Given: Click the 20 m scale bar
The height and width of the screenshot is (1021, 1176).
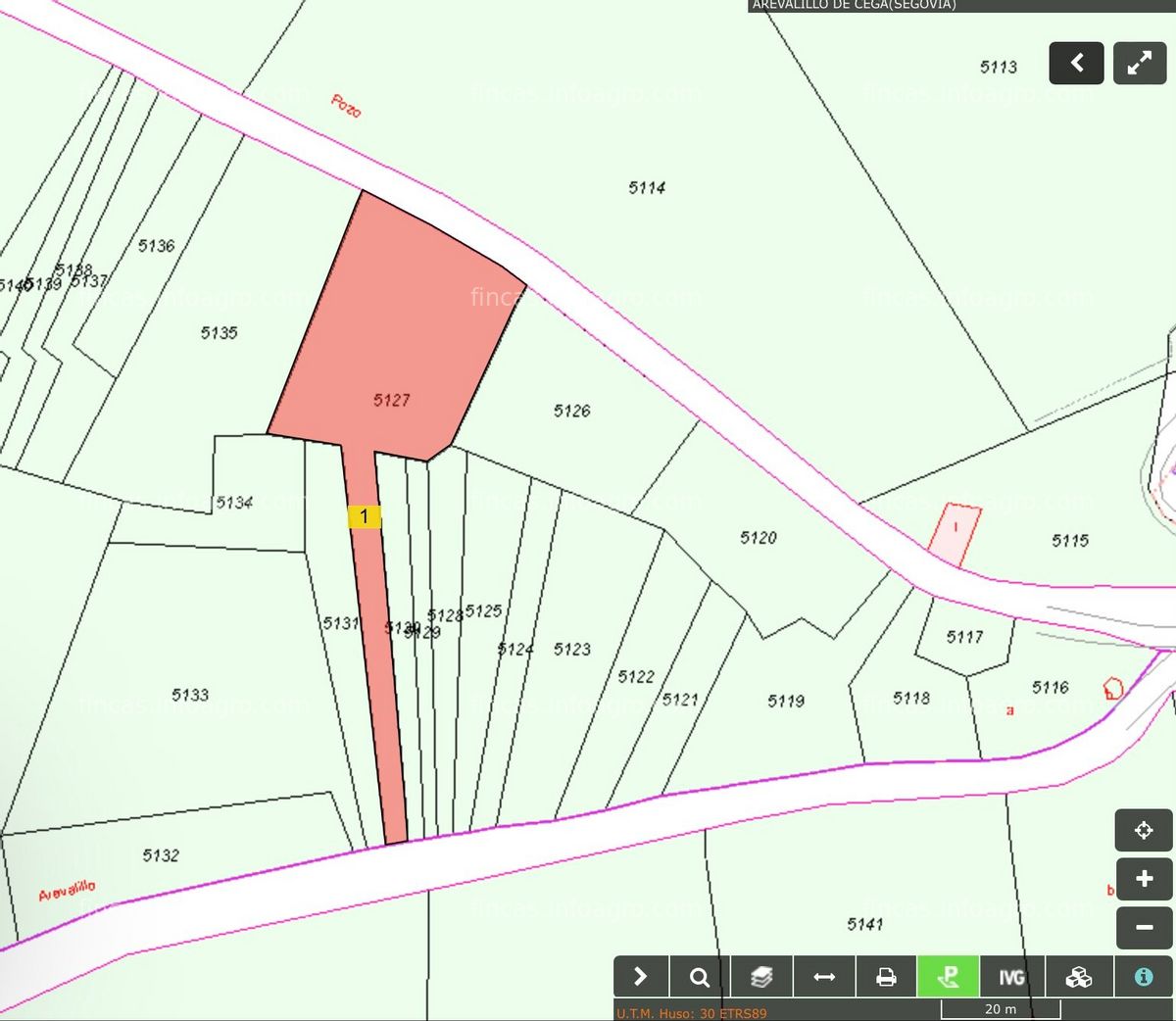Looking at the screenshot, I should 1001,1009.
